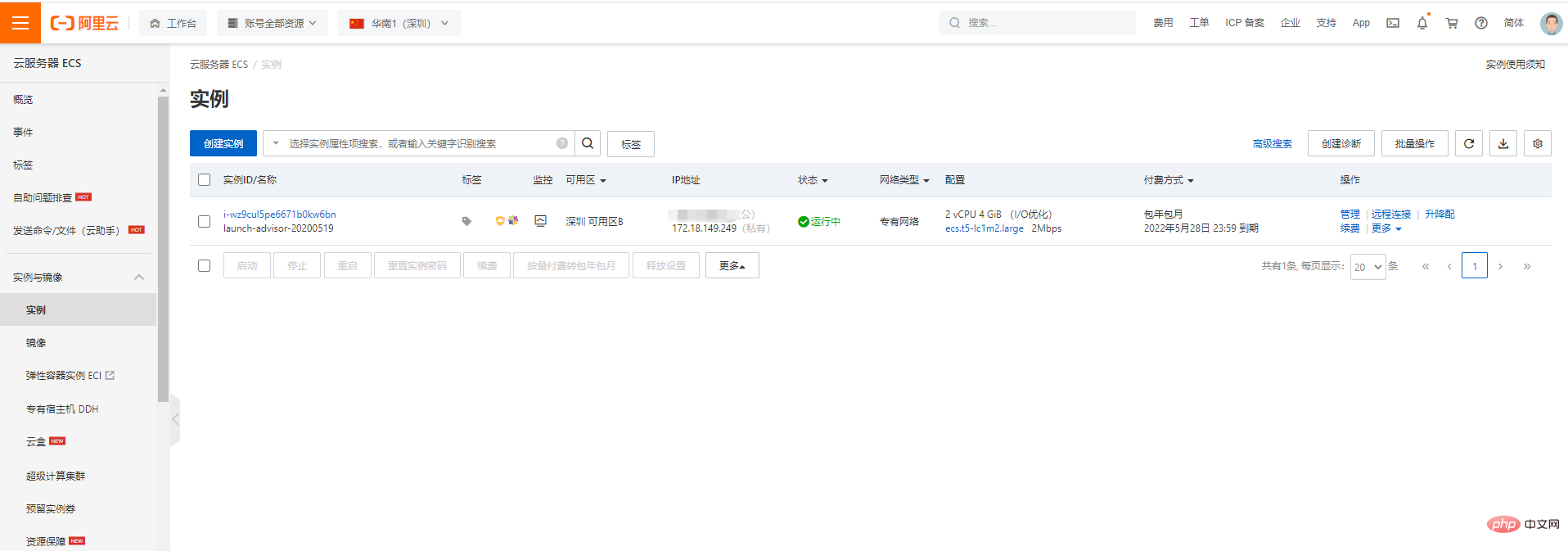Click 管理 for the instance
This screenshot has width=1568, height=551.
click(1349, 215)
